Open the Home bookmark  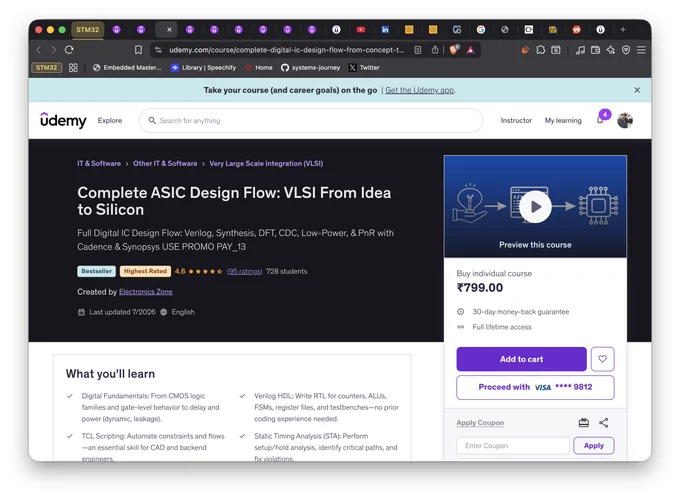pos(258,68)
